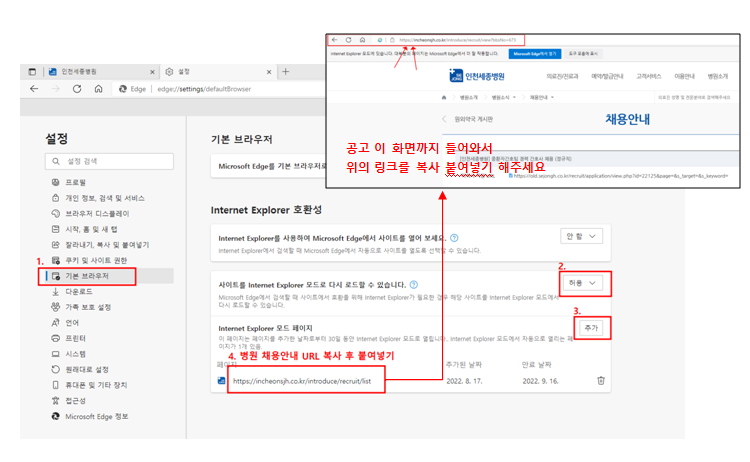Open 고객서비스 menu on hospital page

point(648,77)
